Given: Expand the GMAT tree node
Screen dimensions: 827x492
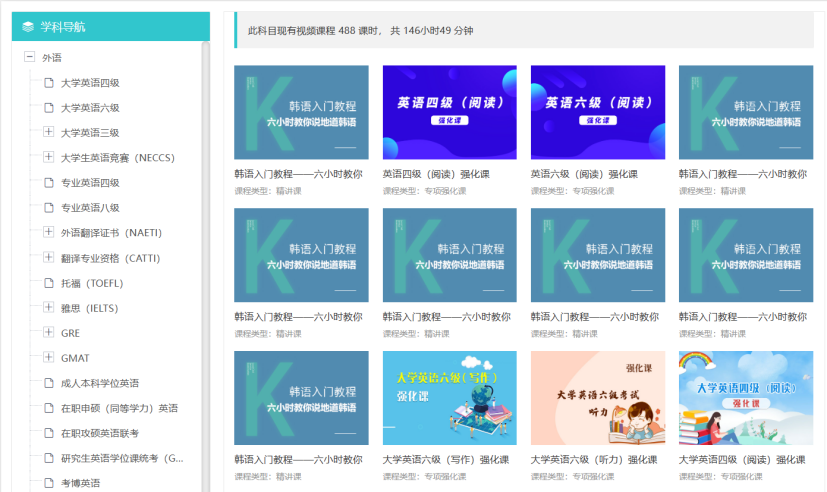Looking at the screenshot, I should coord(48,357).
